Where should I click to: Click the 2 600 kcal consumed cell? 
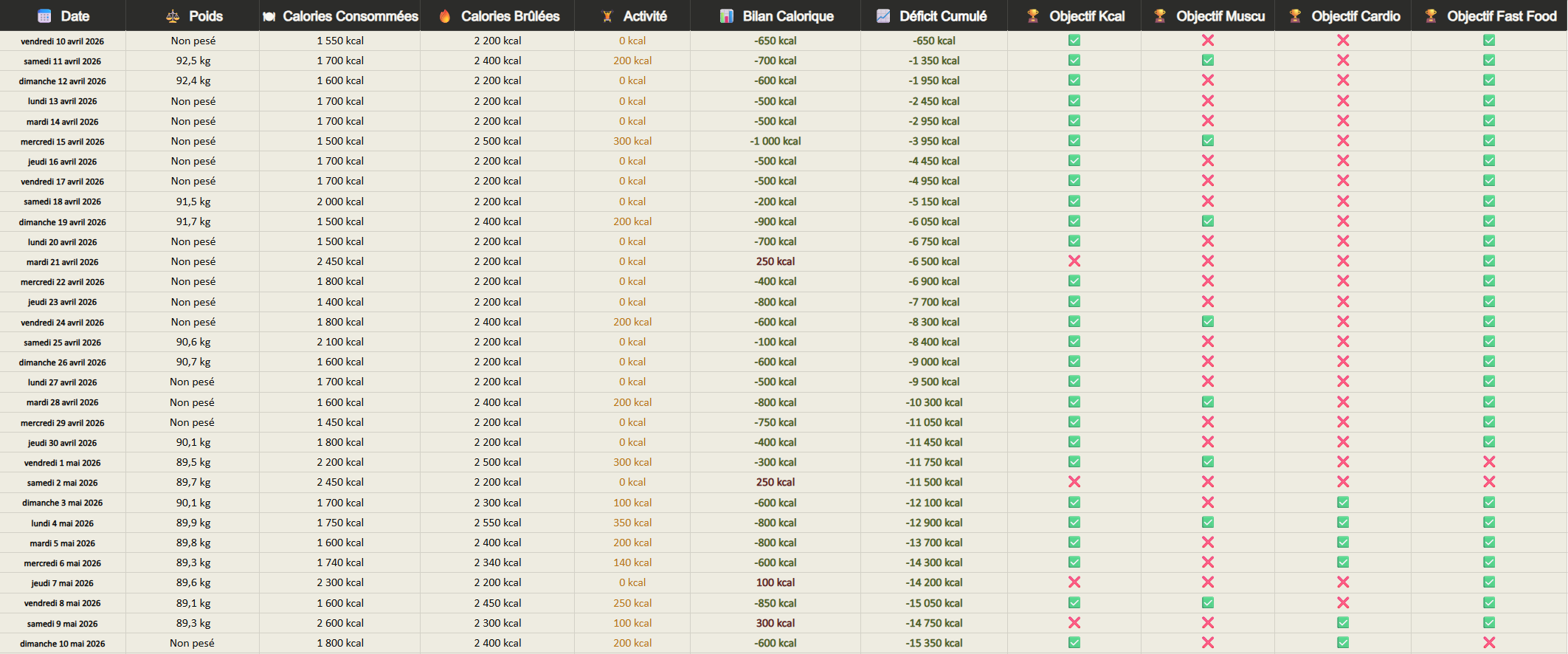(x=340, y=623)
